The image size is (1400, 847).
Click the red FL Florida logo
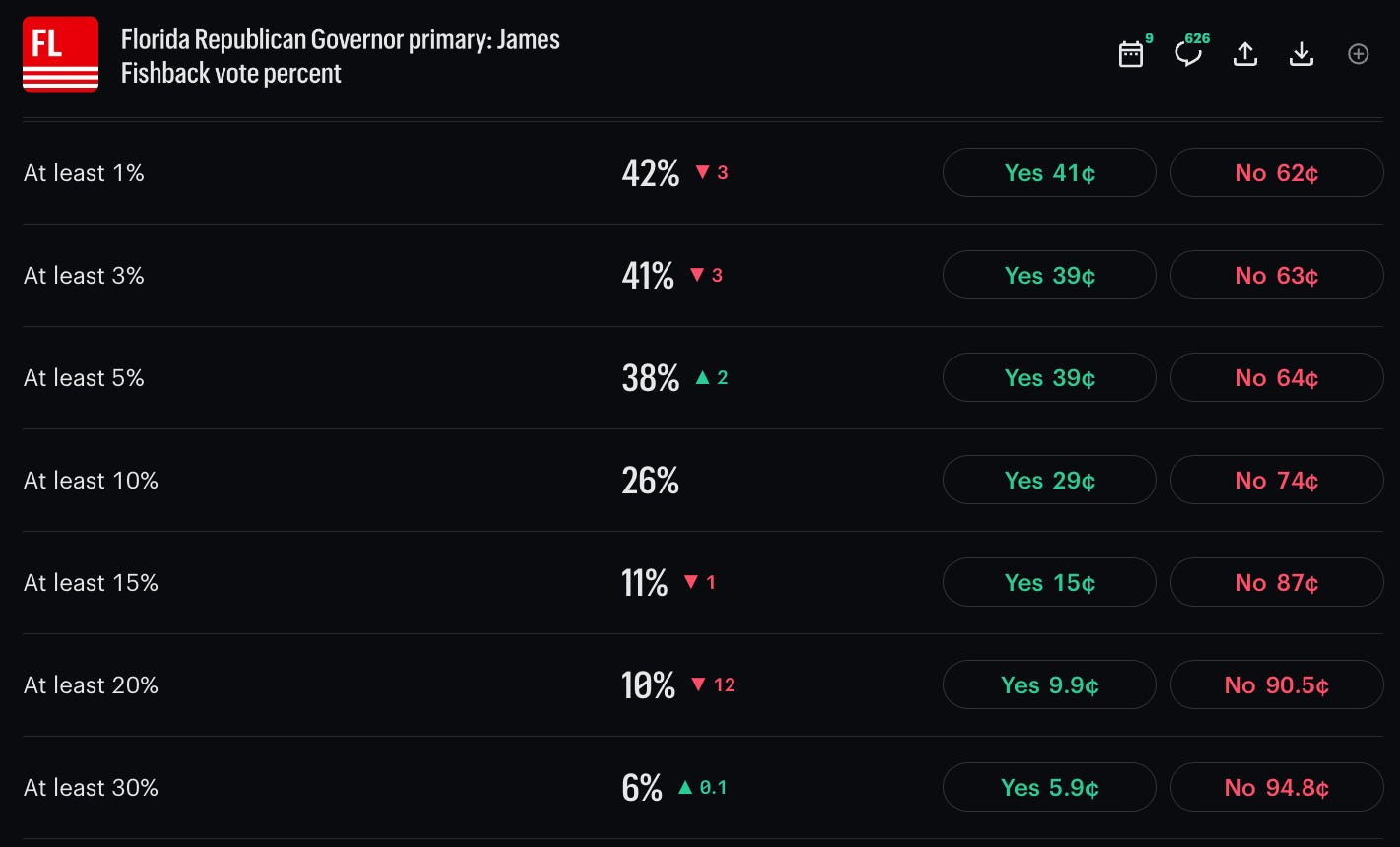pos(60,54)
